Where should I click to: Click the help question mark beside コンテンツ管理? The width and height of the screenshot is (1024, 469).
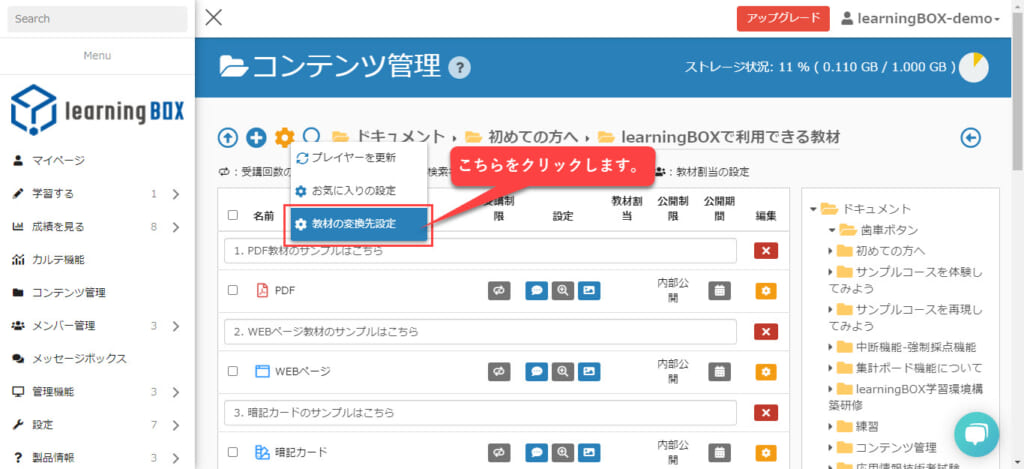[x=460, y=68]
